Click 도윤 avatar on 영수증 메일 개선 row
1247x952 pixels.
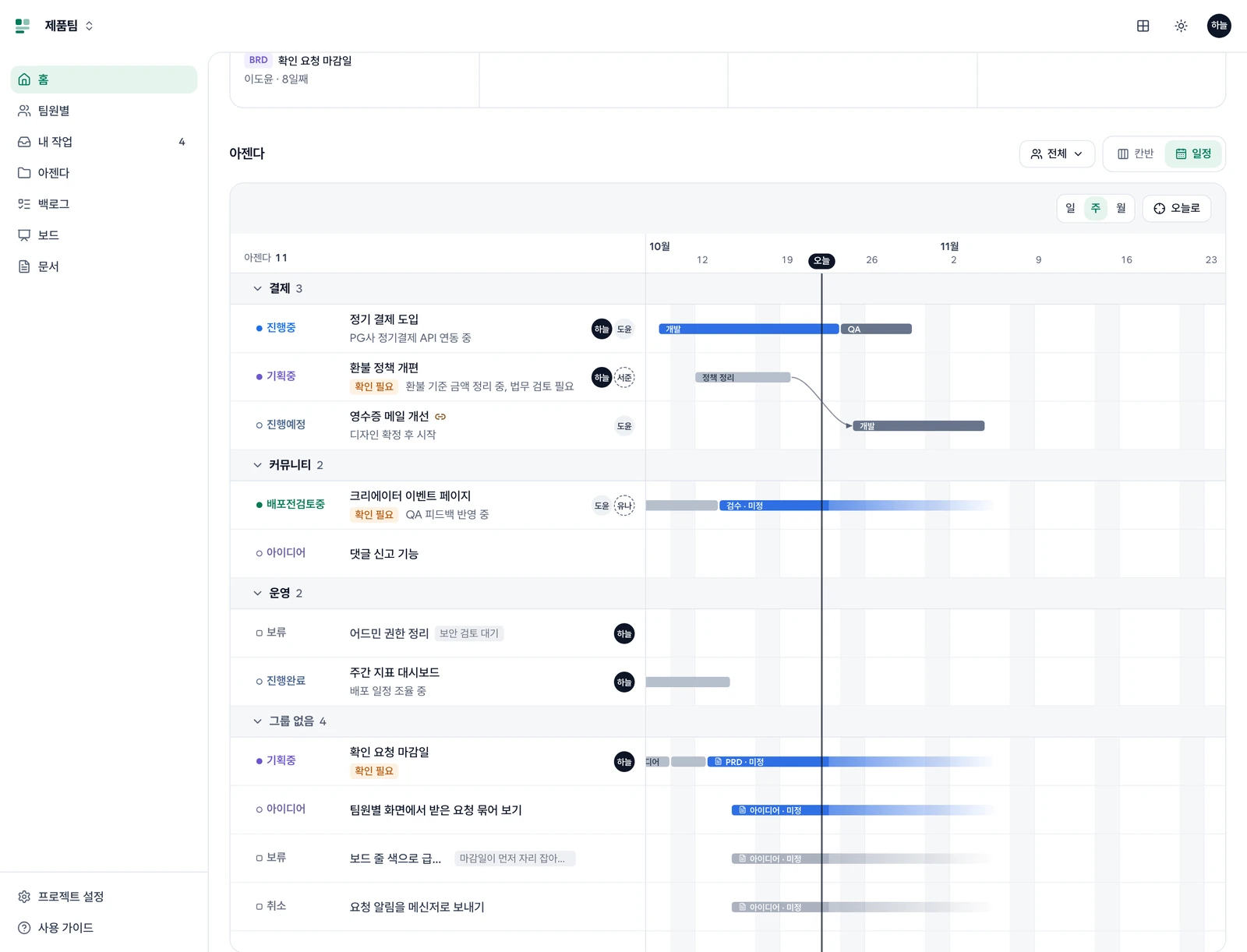(x=624, y=426)
